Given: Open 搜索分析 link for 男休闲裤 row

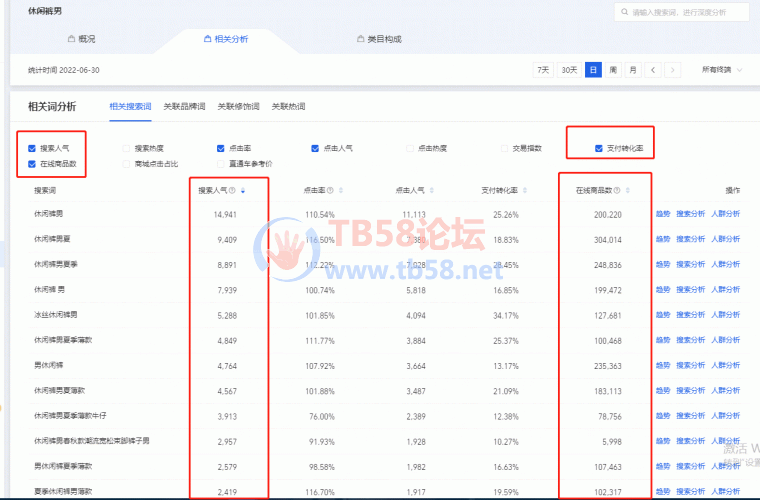Looking at the screenshot, I should pos(691,365).
